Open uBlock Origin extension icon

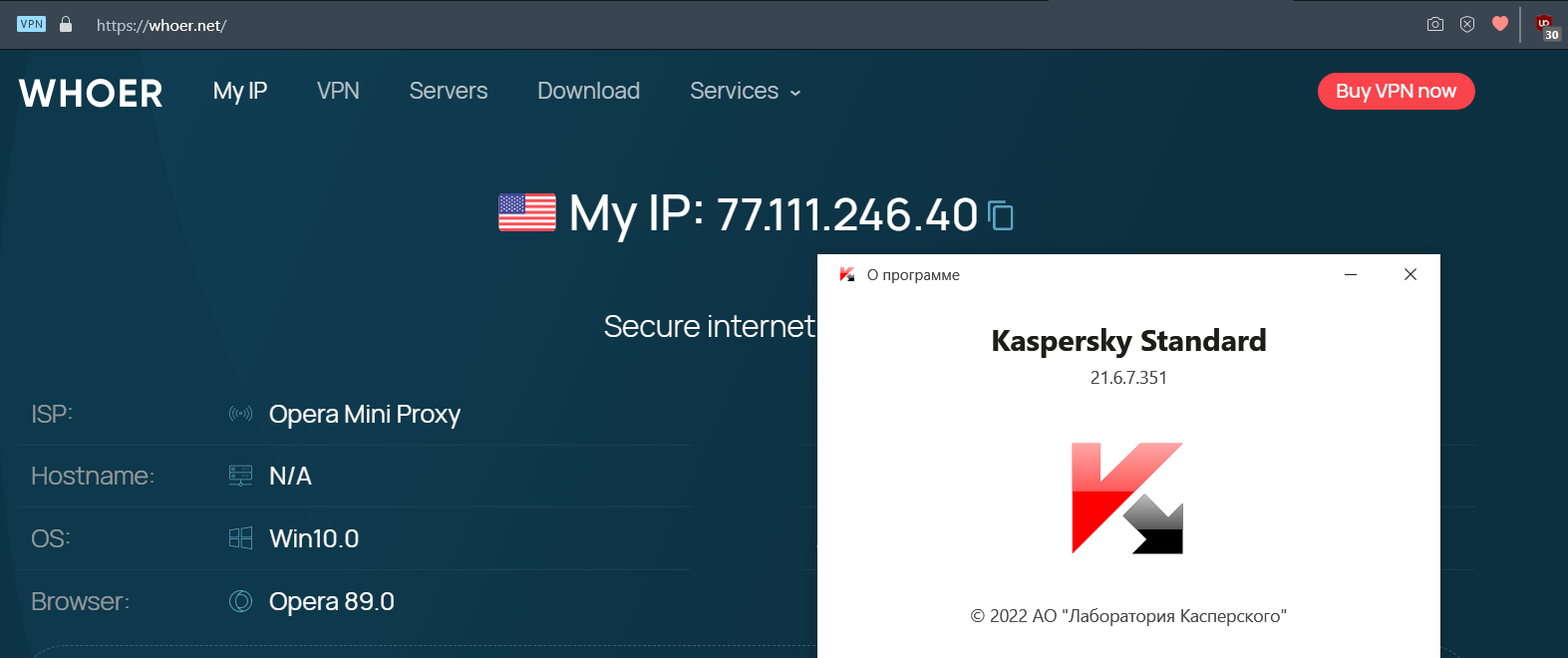coord(1546,26)
